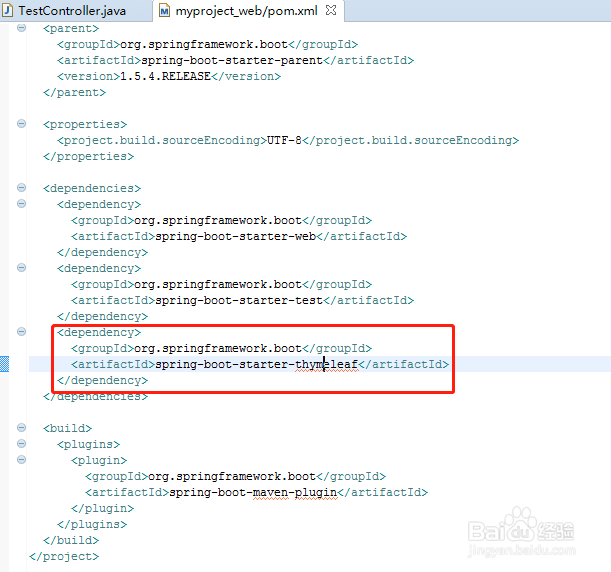Collapse the dependencies element fold
The height and width of the screenshot is (572, 611).
click(x=21, y=188)
